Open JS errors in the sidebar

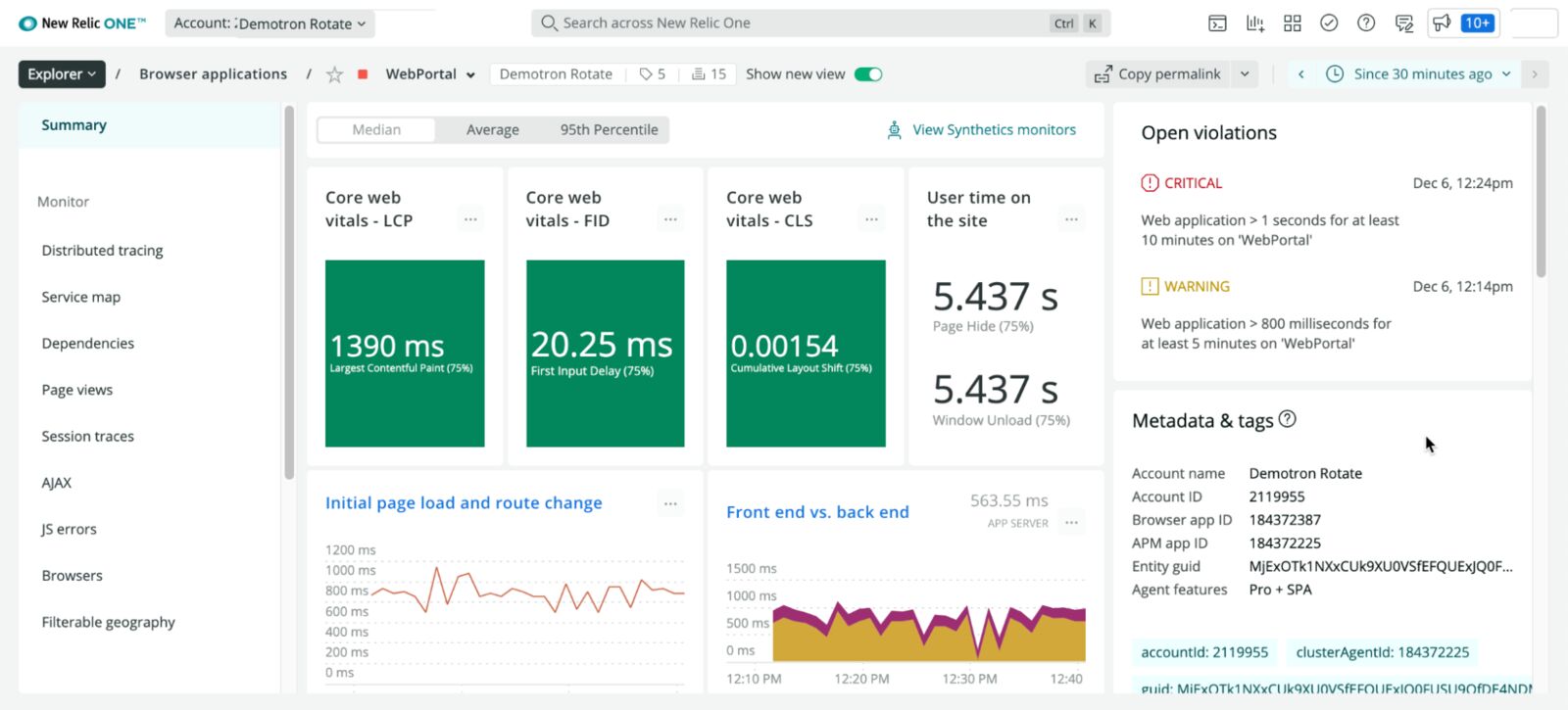pyautogui.click(x=69, y=530)
